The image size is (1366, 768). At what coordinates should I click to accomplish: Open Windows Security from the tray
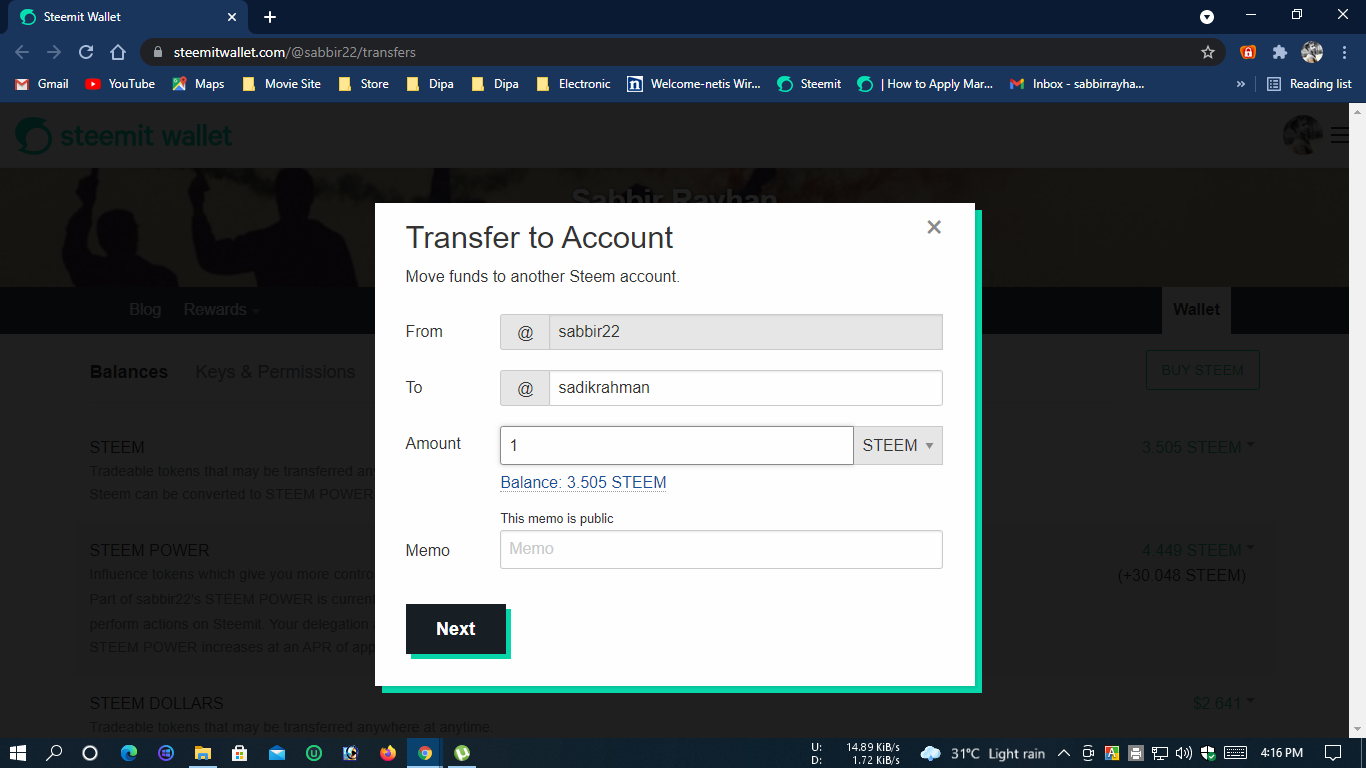(1208, 753)
